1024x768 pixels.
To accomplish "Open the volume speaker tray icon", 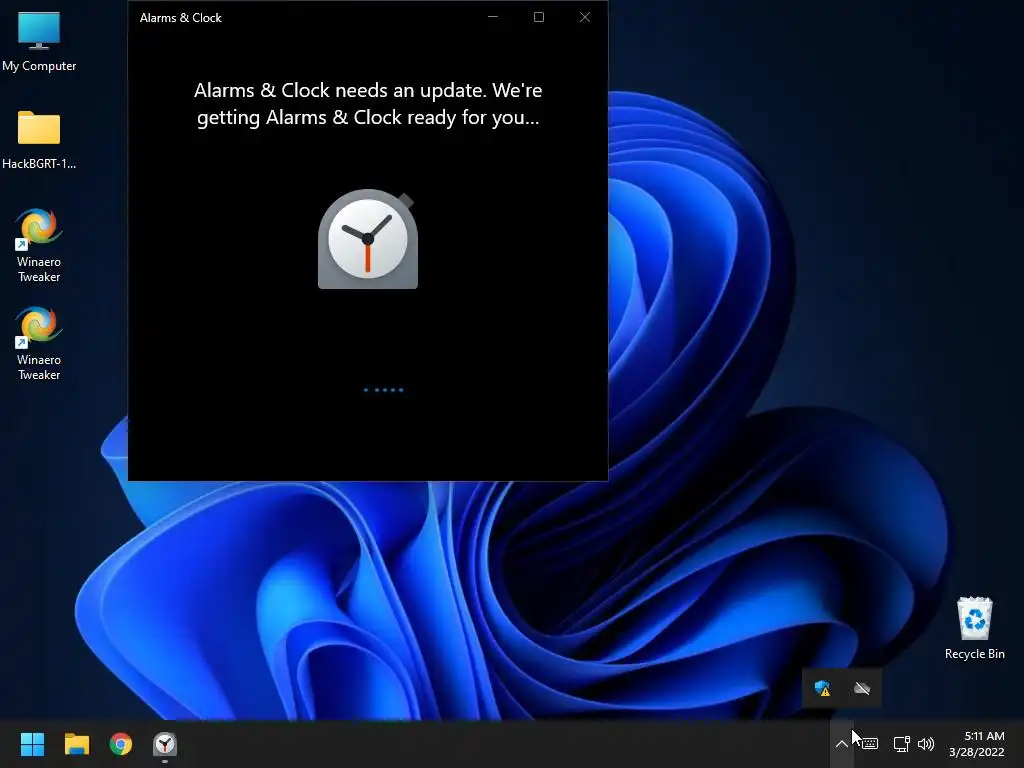I will 925,744.
